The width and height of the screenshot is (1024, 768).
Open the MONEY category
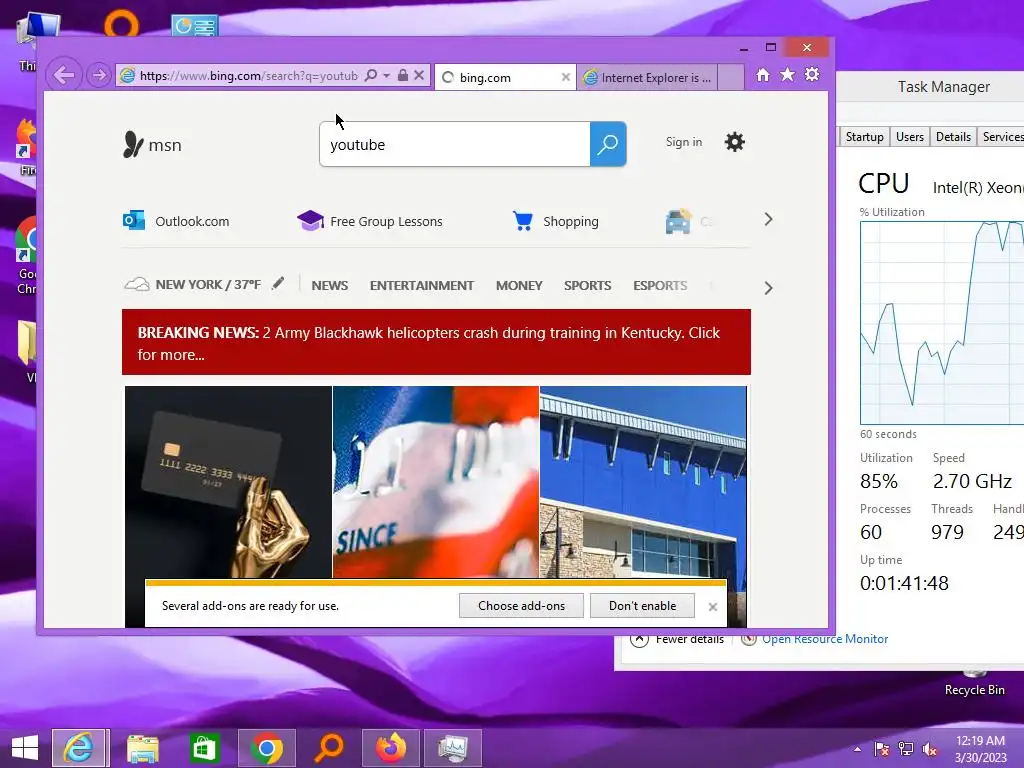(519, 285)
